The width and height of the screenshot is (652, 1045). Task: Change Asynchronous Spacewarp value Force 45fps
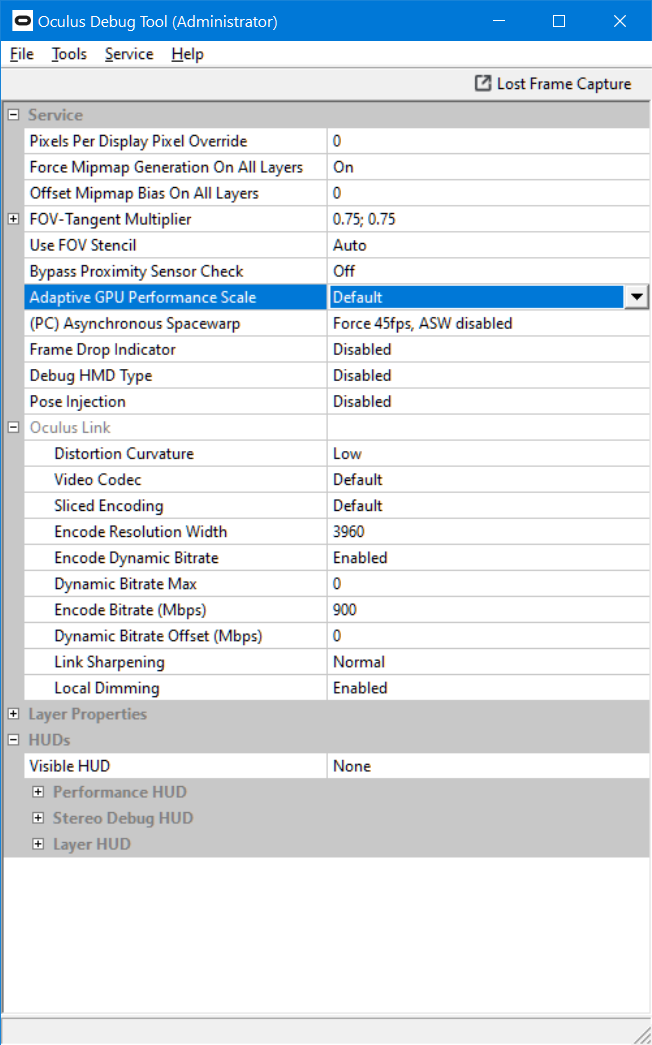coord(488,323)
